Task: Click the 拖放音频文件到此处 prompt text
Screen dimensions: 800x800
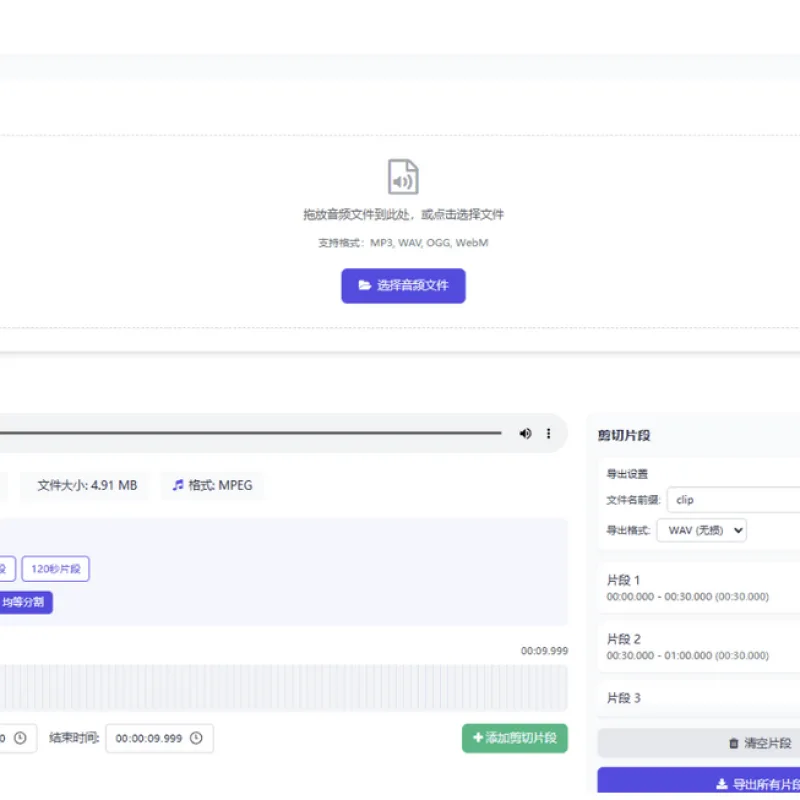Action: pos(403,214)
